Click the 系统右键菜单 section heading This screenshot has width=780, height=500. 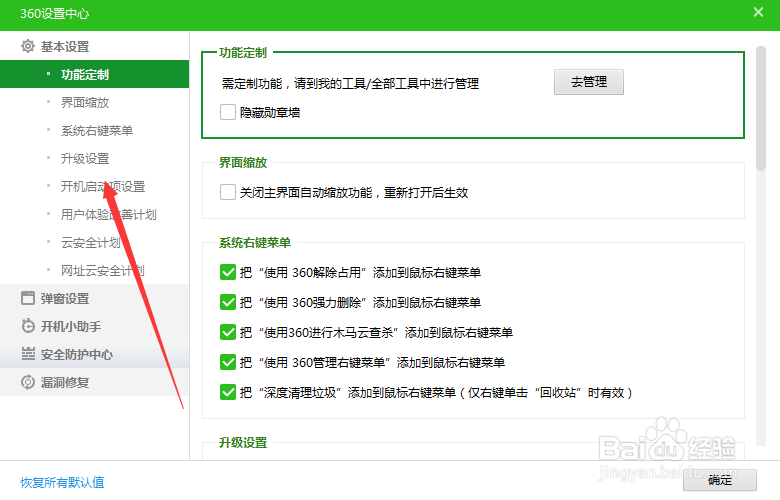(255, 242)
